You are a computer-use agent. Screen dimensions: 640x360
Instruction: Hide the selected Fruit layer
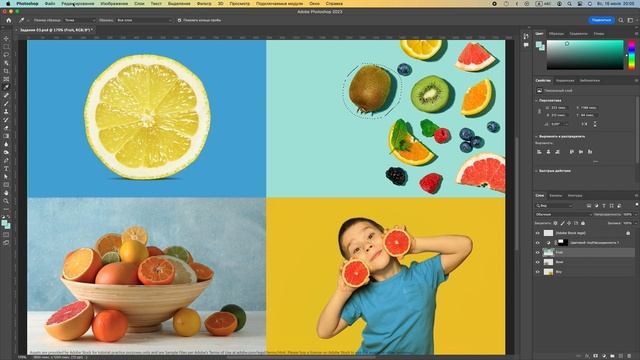coord(538,253)
